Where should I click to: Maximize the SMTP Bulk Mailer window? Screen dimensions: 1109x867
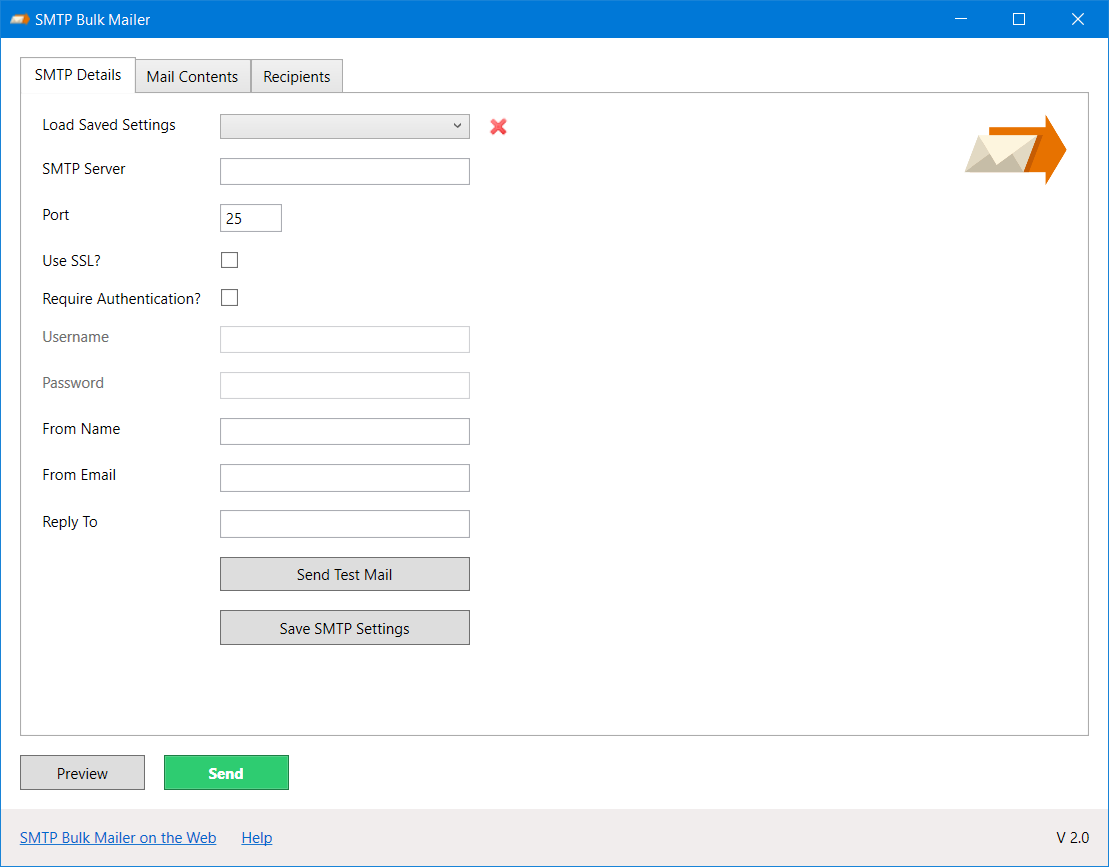click(x=1019, y=19)
